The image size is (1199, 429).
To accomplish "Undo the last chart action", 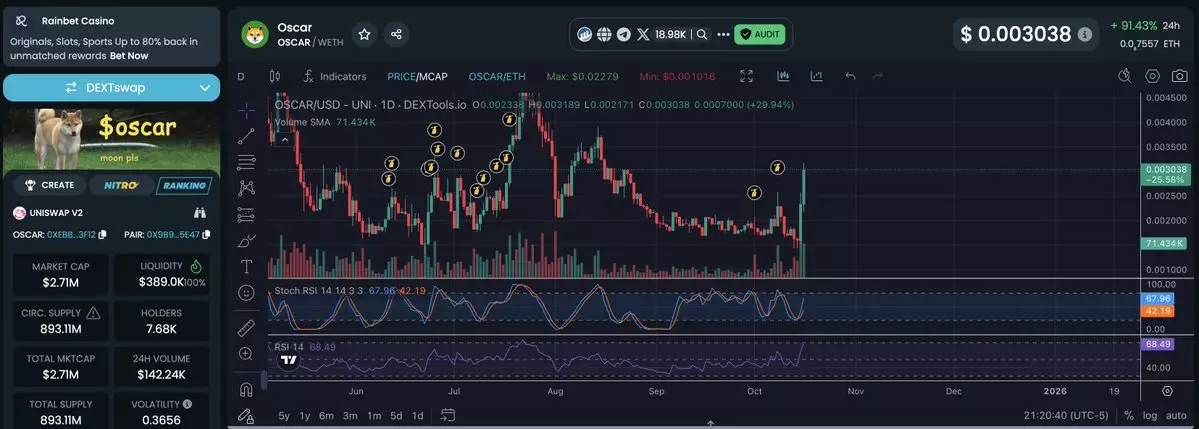I will [x=850, y=76].
